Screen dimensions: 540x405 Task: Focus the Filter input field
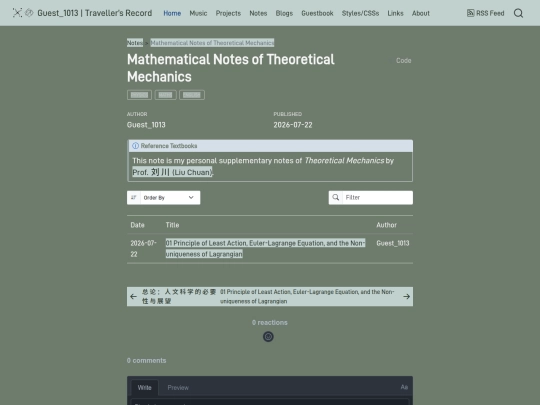pyautogui.click(x=377, y=198)
